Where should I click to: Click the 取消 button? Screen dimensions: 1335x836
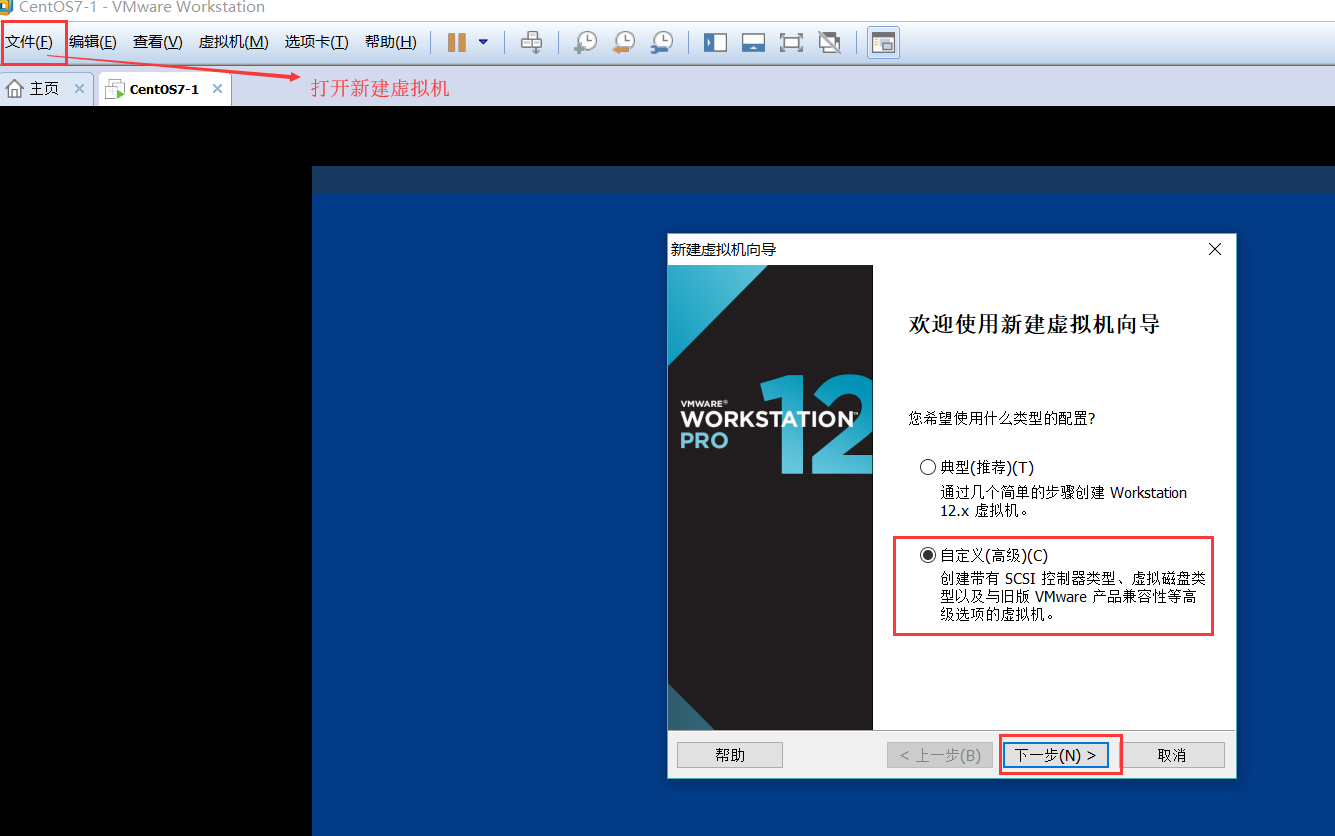[1171, 755]
